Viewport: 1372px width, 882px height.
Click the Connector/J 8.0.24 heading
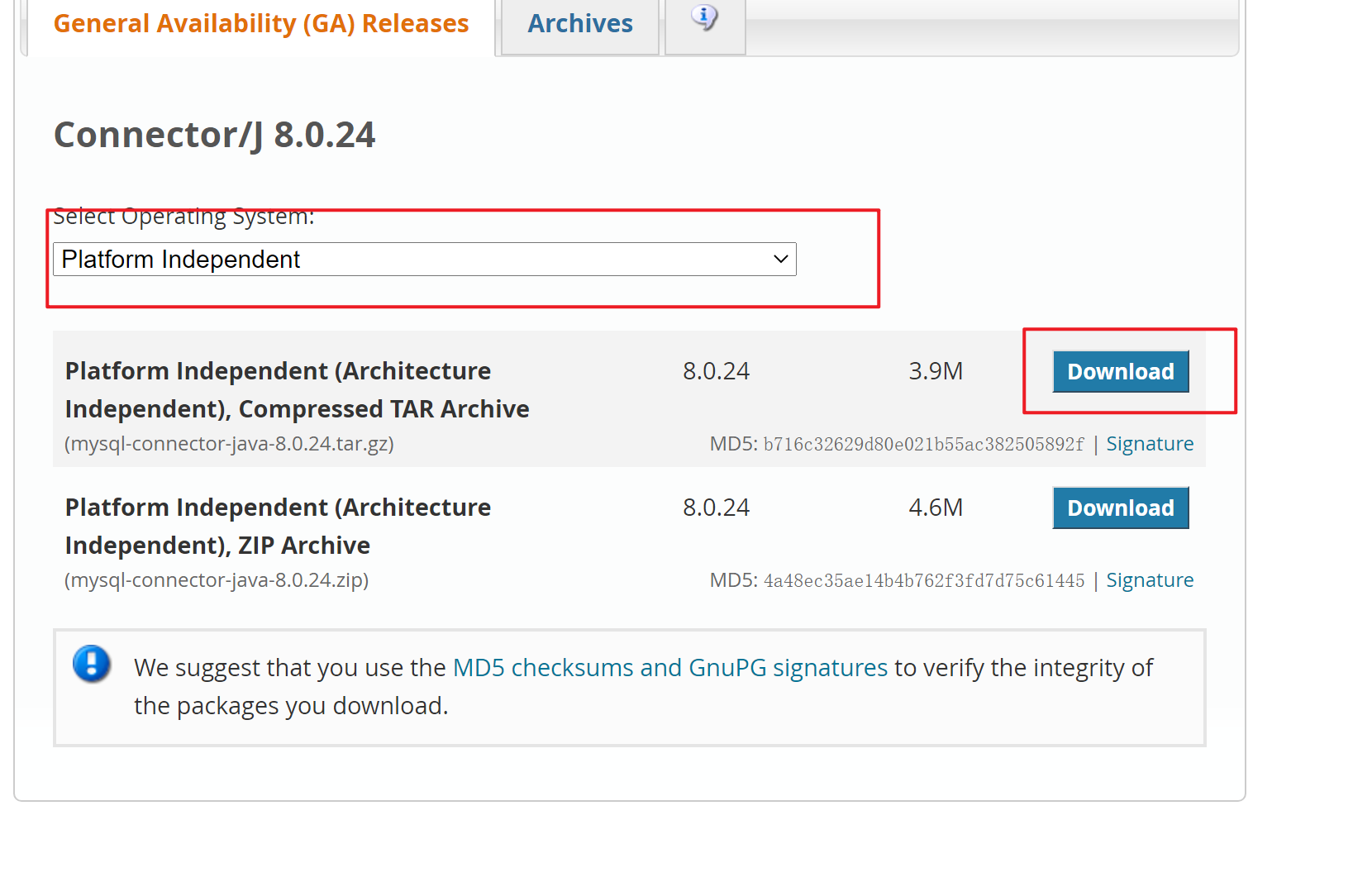click(215, 135)
